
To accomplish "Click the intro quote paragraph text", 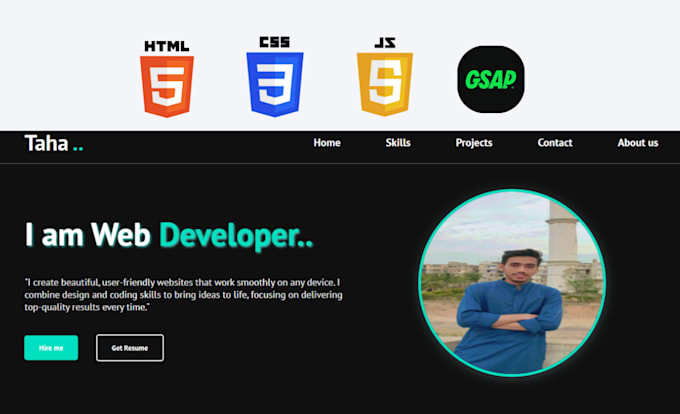I will pos(183,295).
